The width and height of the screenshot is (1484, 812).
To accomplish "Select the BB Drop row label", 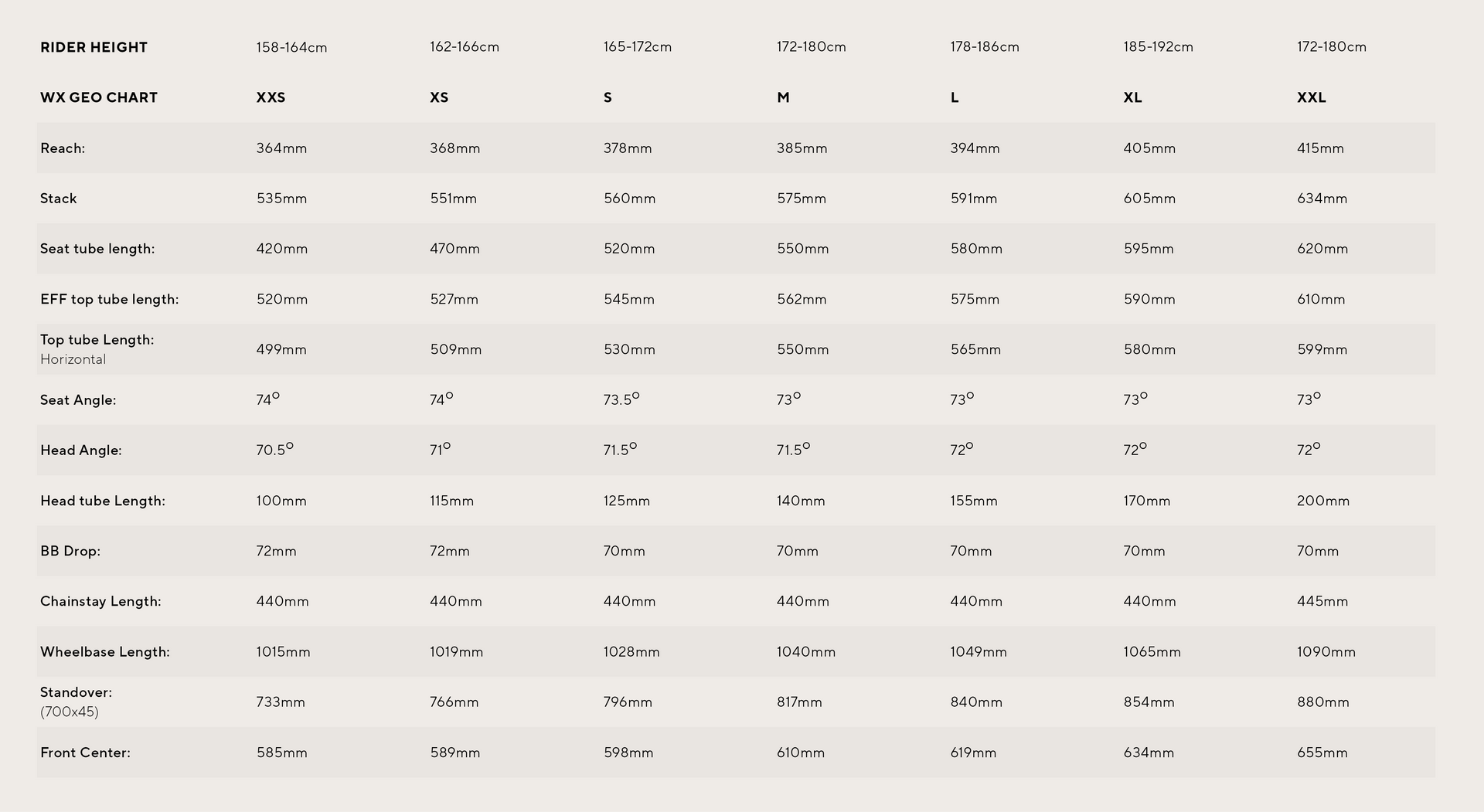I will coord(70,551).
